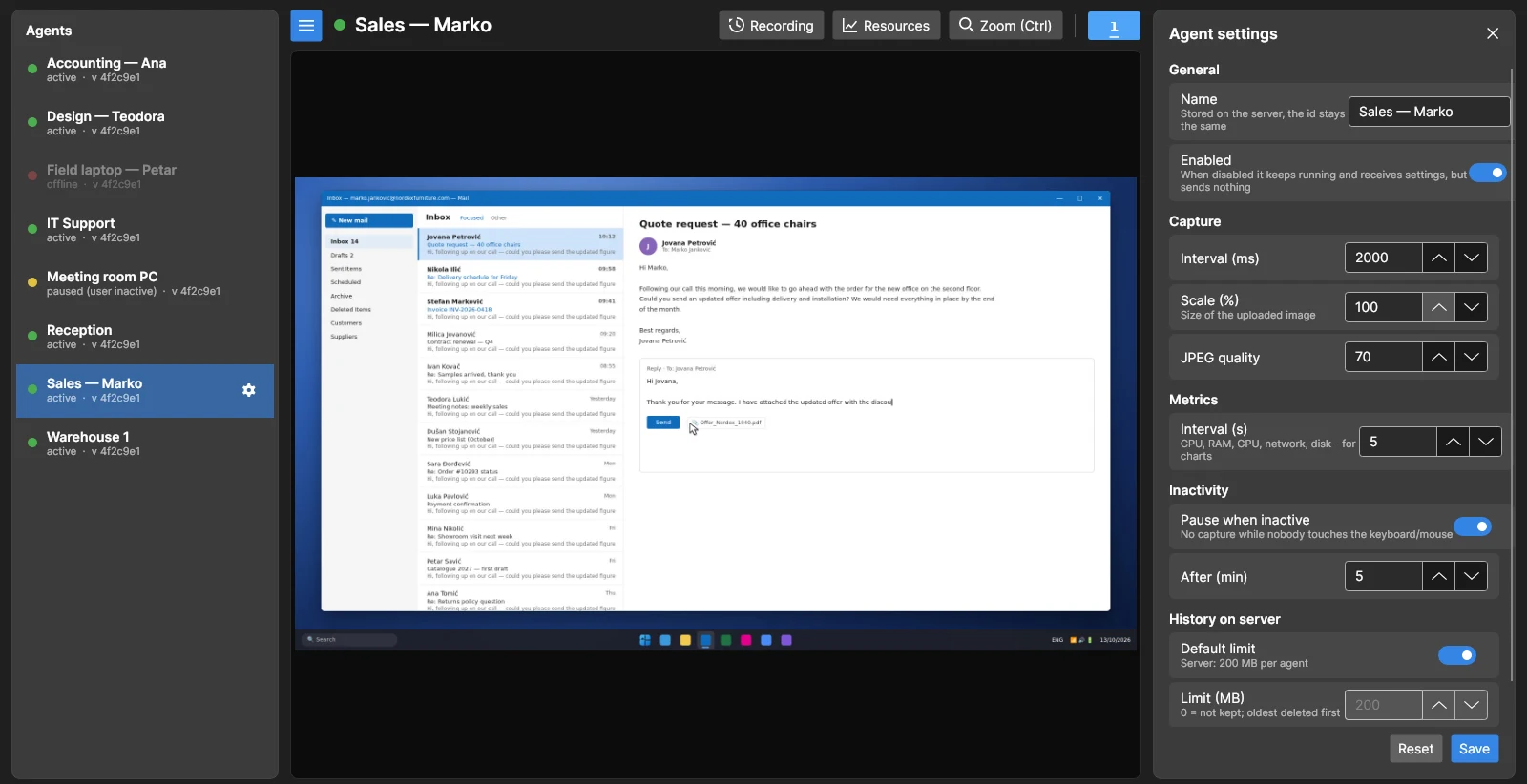This screenshot has width=1527, height=784.
Task: Click the capture Interval (ms) number field
Action: point(1384,258)
